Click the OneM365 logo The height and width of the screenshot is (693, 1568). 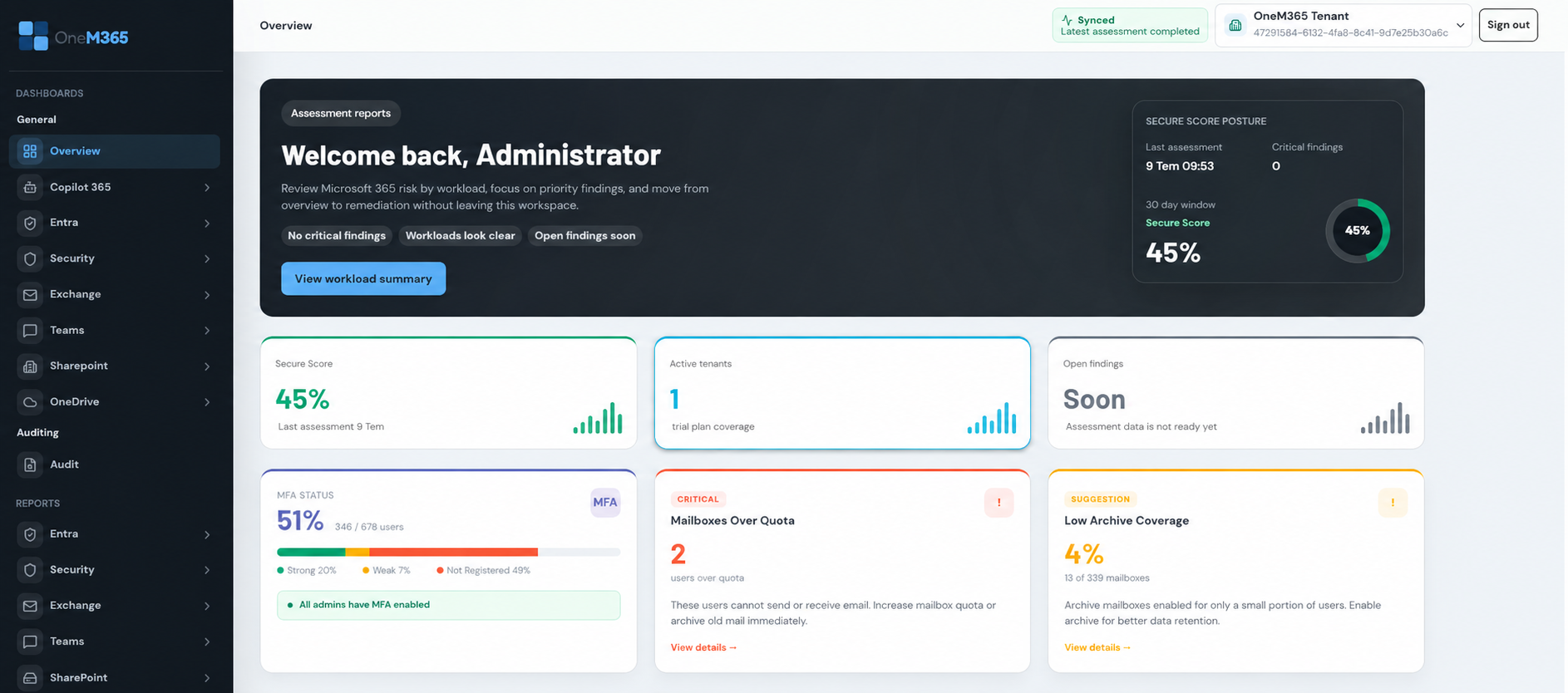(73, 37)
